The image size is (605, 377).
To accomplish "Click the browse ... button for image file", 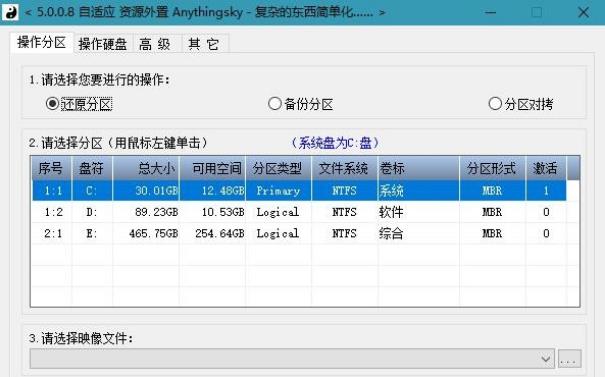I will tap(570, 359).
